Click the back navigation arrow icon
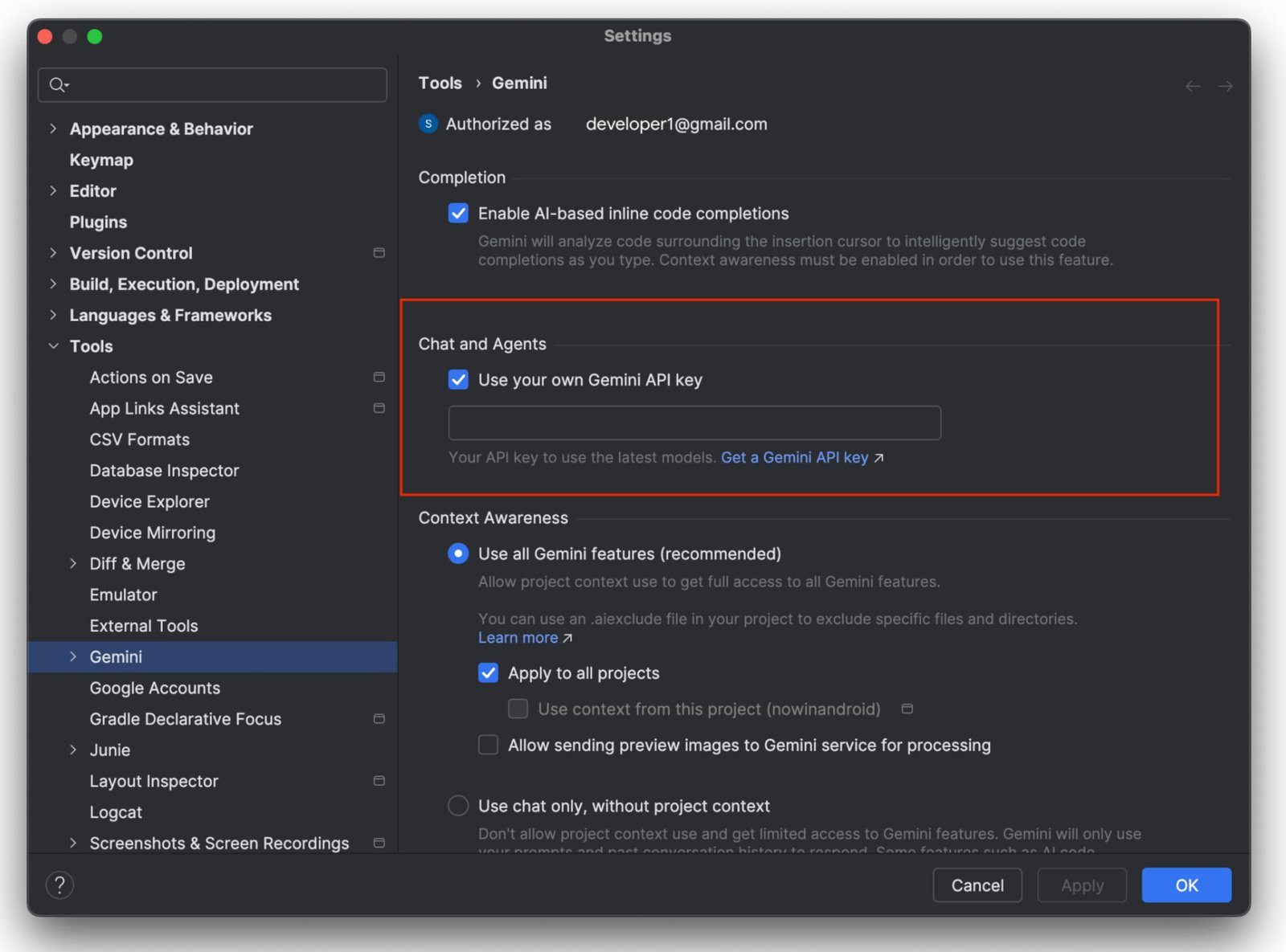 coord(1193,86)
